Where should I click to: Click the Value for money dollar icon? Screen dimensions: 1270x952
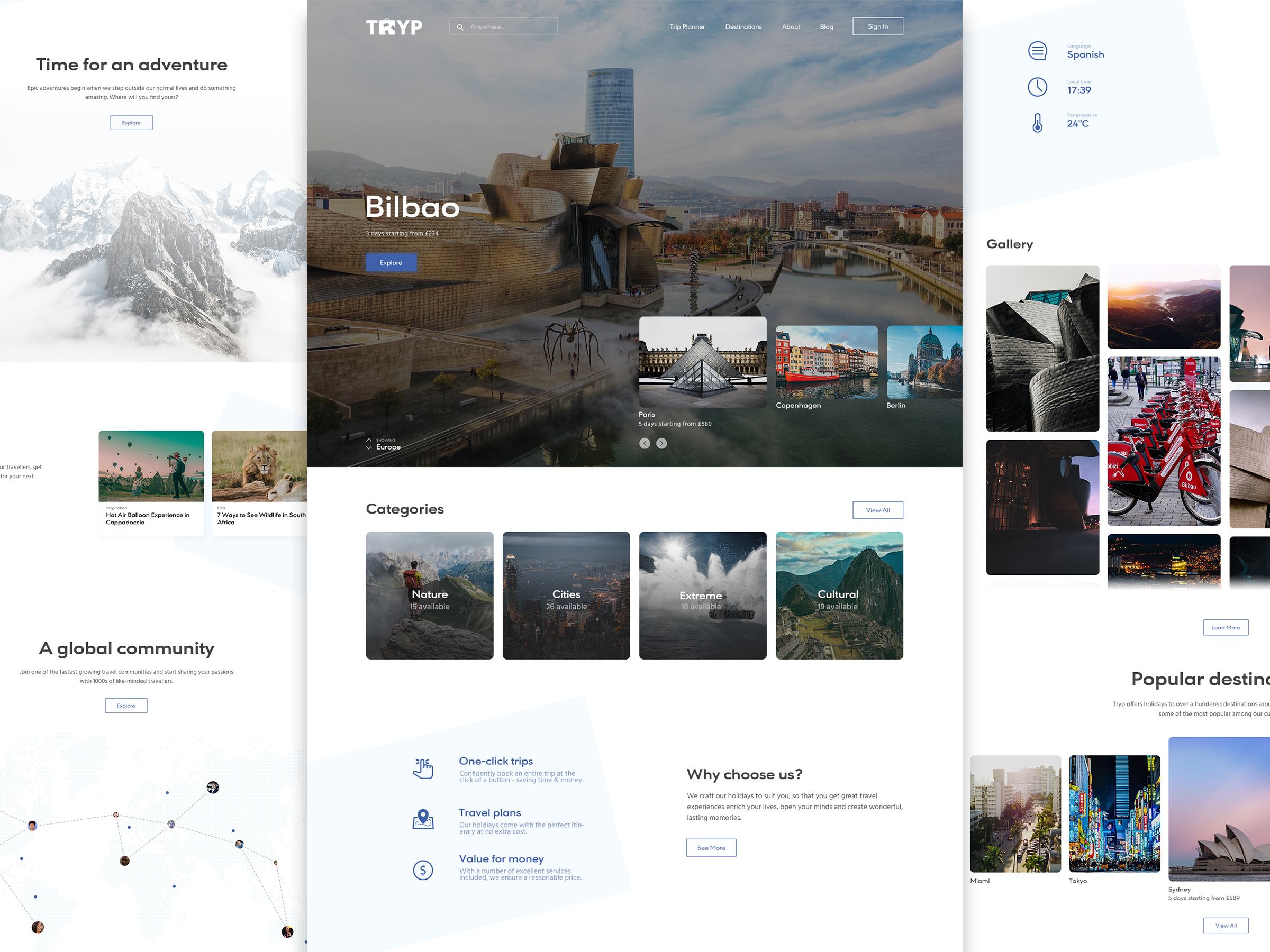click(x=423, y=870)
